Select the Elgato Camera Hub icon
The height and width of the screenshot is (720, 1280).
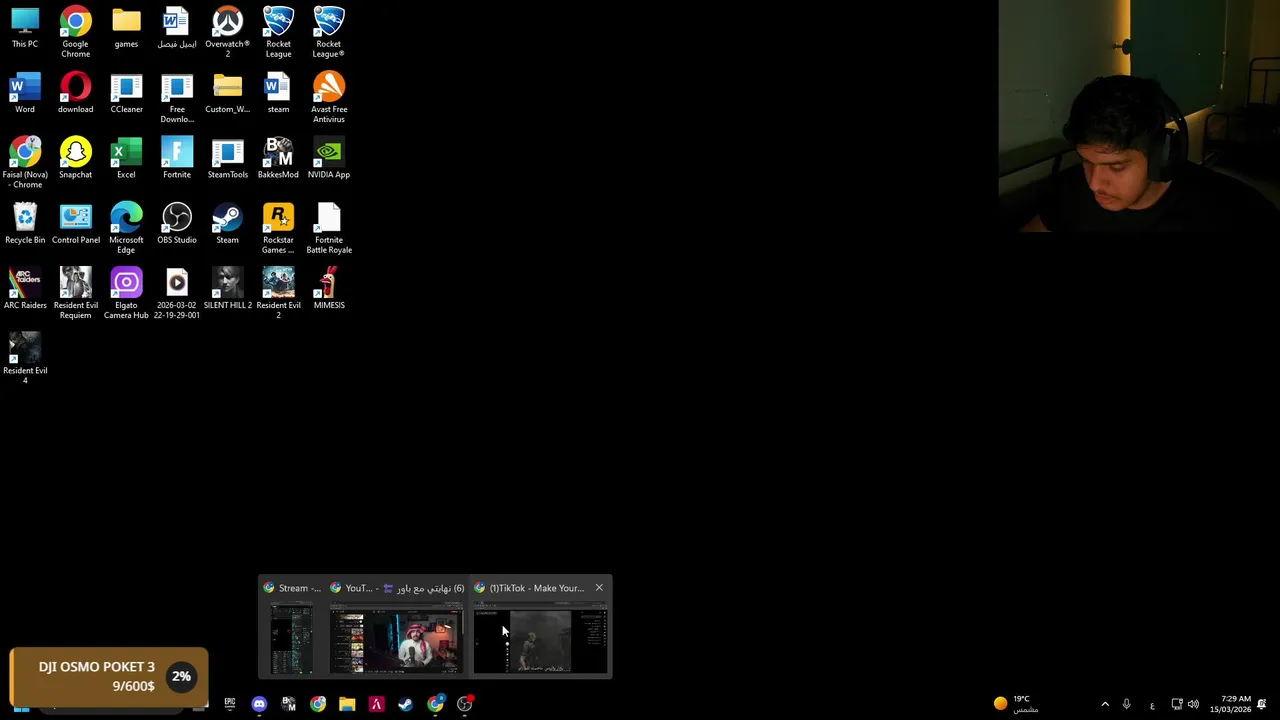click(126, 293)
